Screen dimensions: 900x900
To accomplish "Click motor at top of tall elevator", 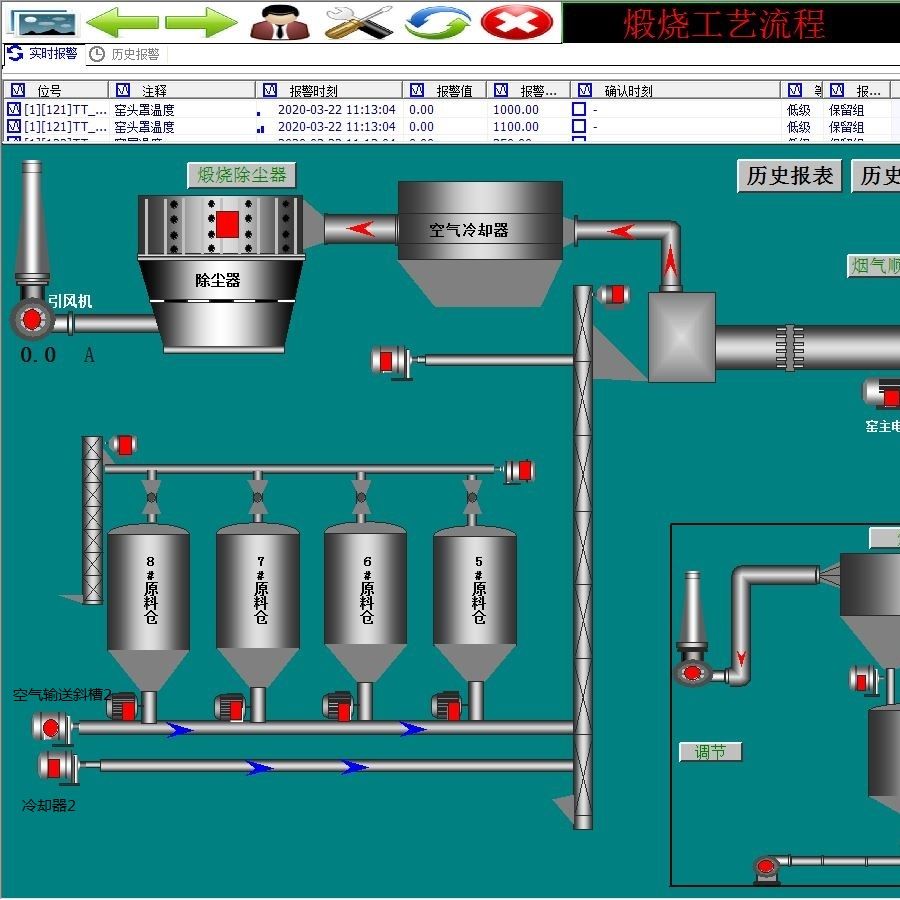I will pyautogui.click(x=614, y=295).
